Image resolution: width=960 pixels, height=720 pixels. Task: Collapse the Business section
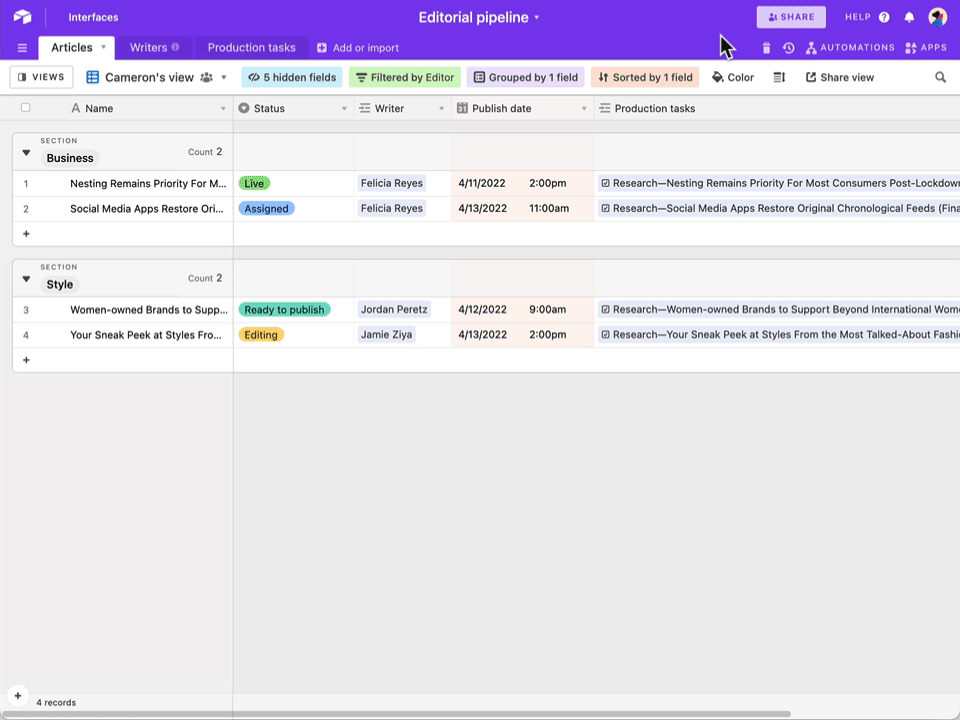pyautogui.click(x=25, y=152)
